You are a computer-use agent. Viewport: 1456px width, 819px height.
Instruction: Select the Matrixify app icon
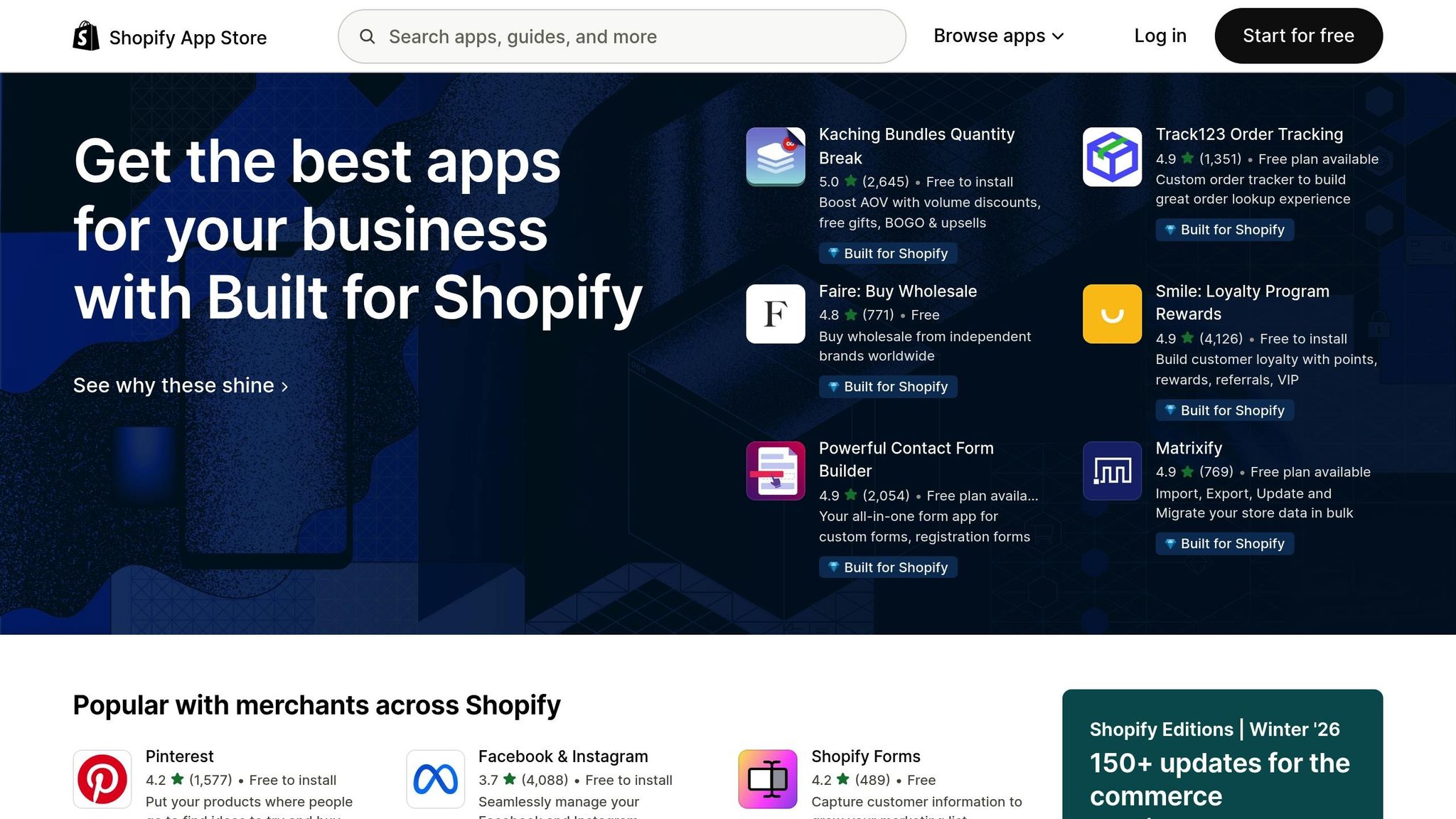pos(1111,471)
